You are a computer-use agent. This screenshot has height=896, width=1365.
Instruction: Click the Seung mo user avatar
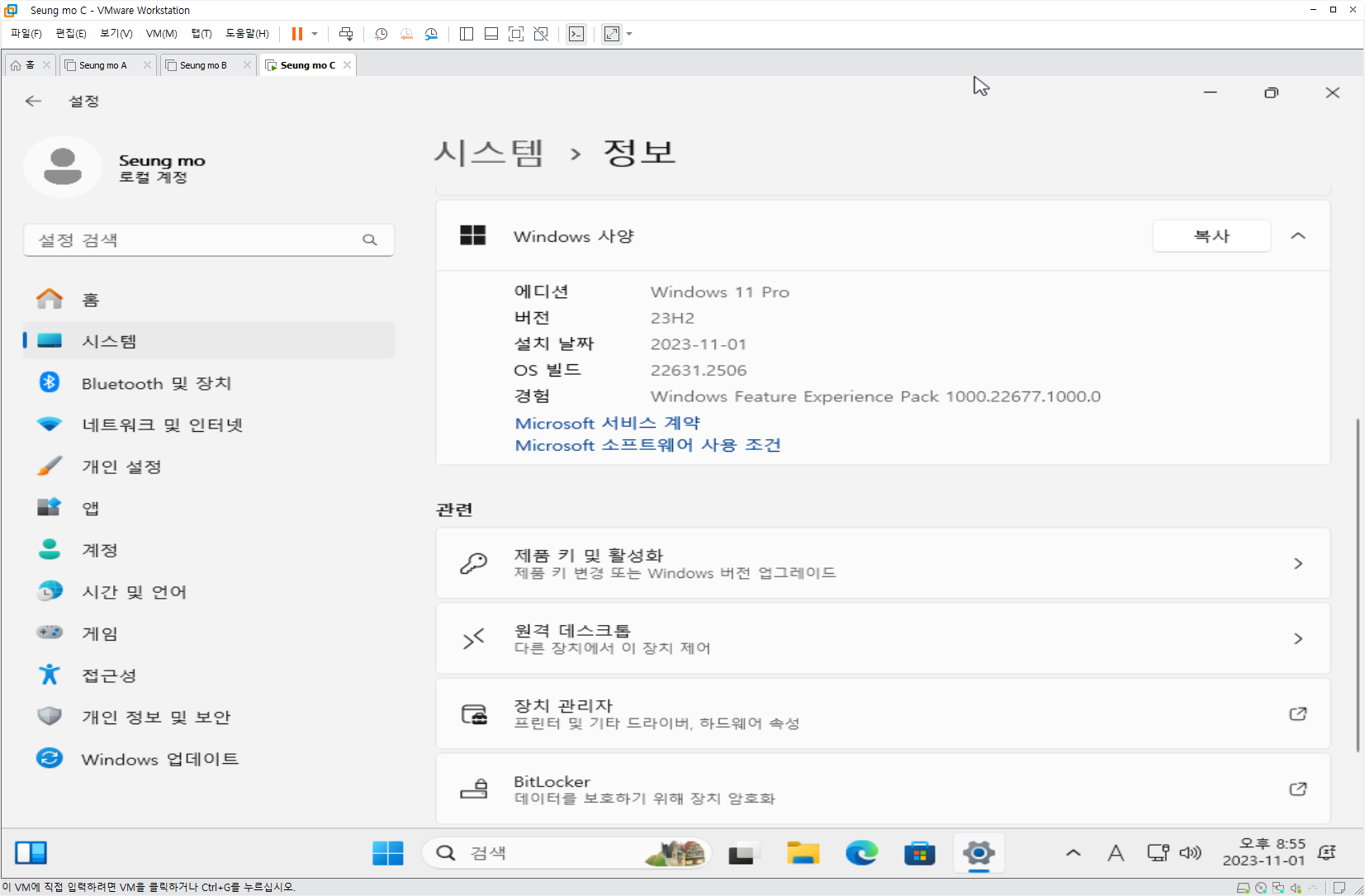[63, 167]
